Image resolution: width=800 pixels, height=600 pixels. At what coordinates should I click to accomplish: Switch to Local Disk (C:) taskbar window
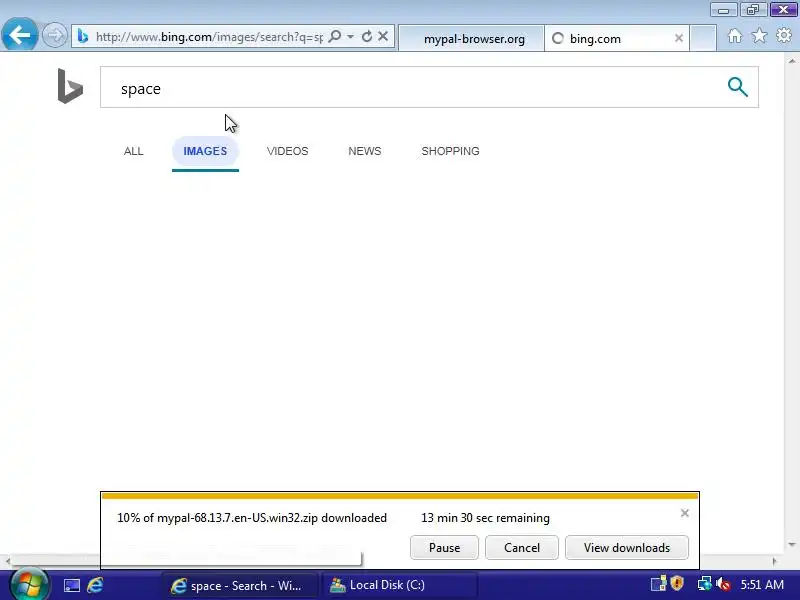399,585
